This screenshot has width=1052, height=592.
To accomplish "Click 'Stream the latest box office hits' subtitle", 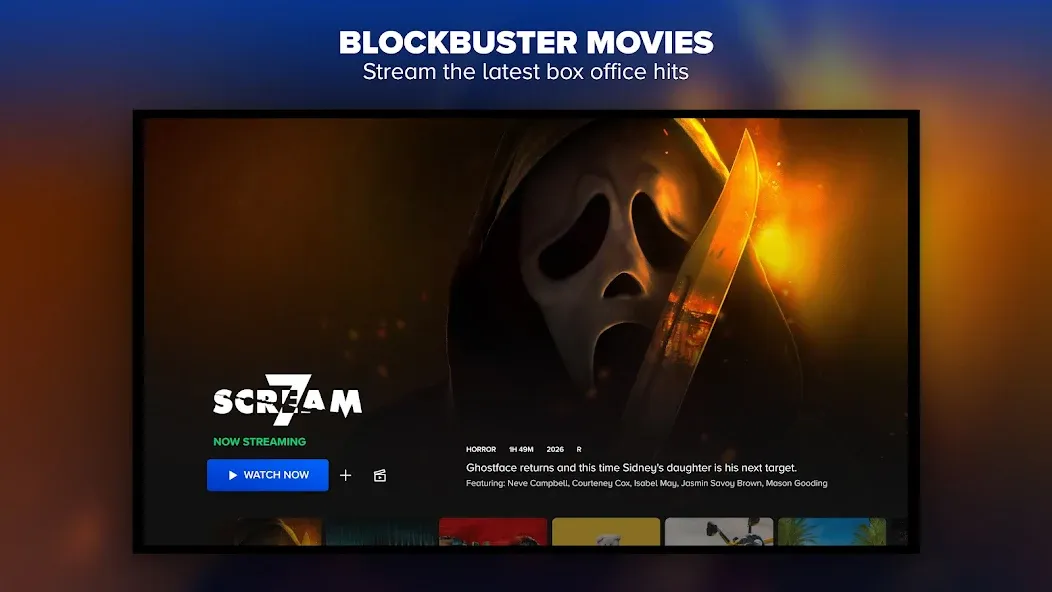I will 526,72.
